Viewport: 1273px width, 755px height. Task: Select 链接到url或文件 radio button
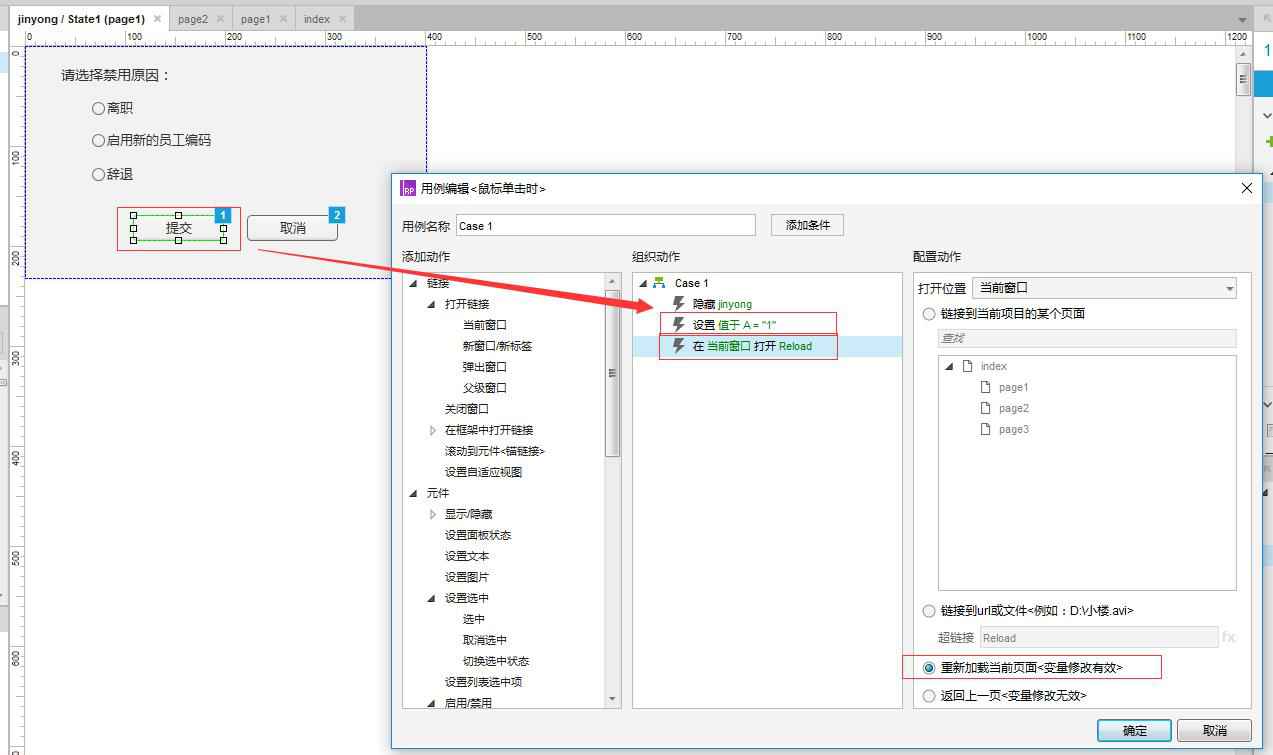(929, 611)
